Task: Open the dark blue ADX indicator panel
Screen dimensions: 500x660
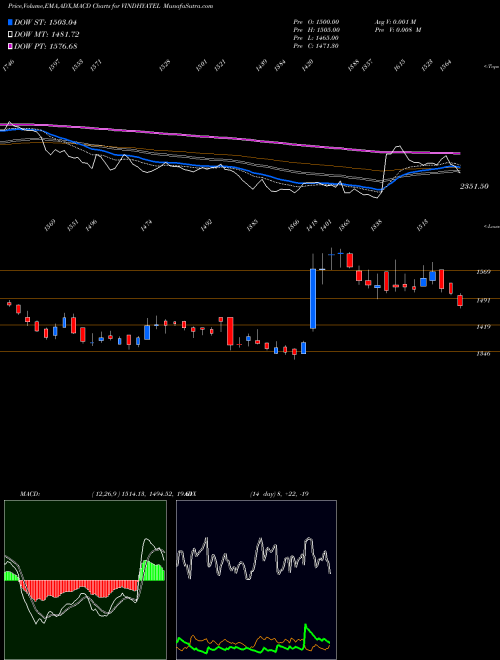Action: [256, 580]
